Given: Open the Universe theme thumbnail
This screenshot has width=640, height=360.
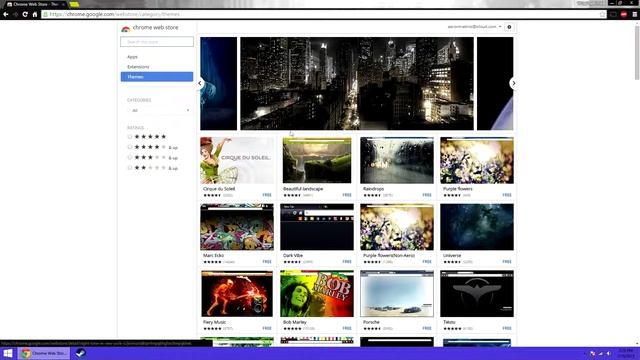Looking at the screenshot, I should 477,227.
